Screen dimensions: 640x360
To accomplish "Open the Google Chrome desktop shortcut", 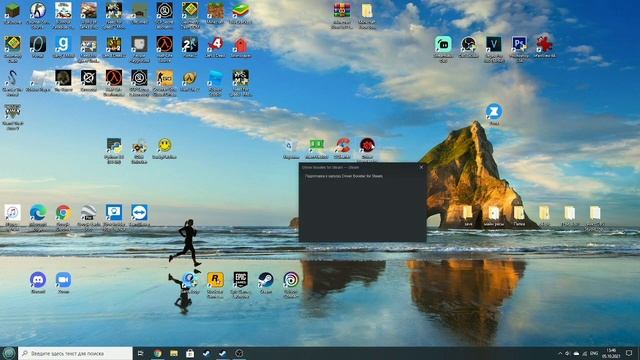I will 63,213.
